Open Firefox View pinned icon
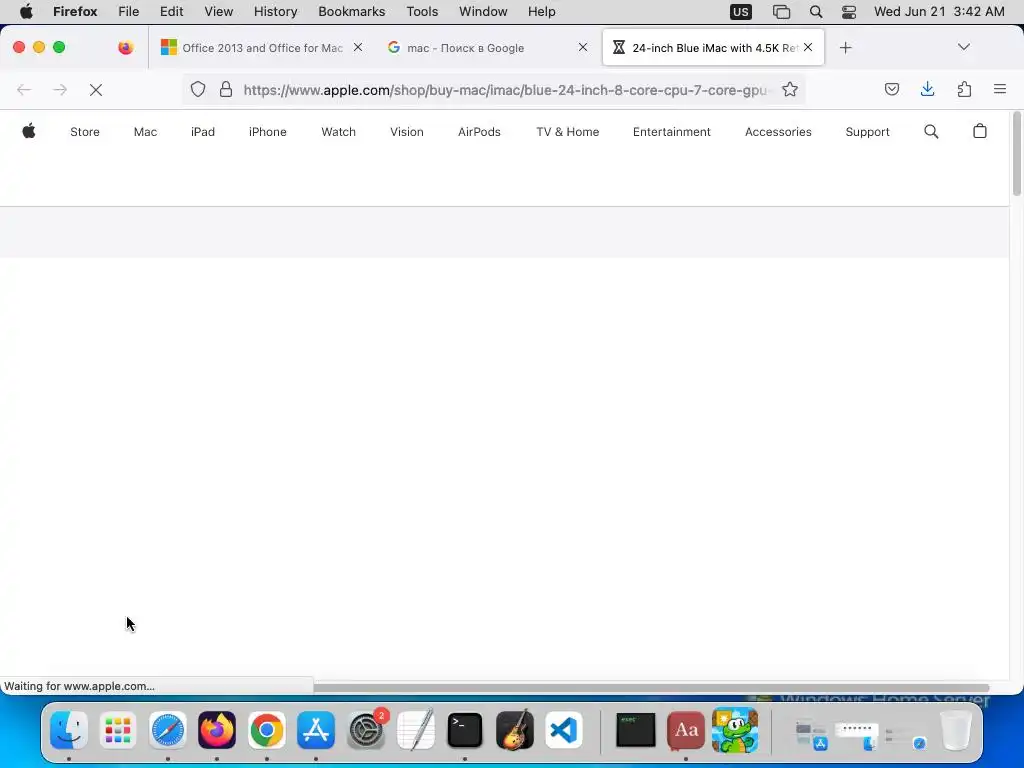This screenshot has height=768, width=1024. (x=126, y=48)
